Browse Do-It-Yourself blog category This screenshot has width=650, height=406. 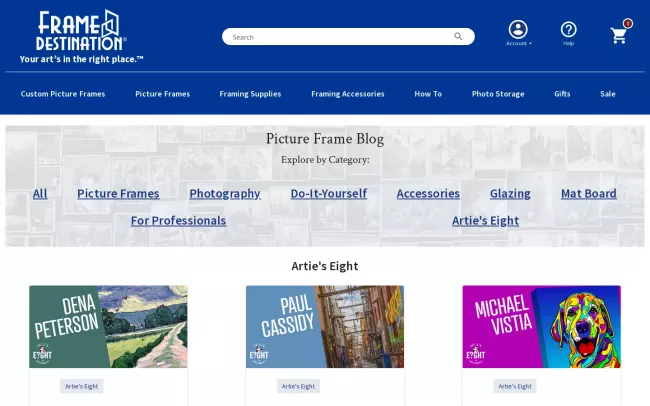pos(329,194)
